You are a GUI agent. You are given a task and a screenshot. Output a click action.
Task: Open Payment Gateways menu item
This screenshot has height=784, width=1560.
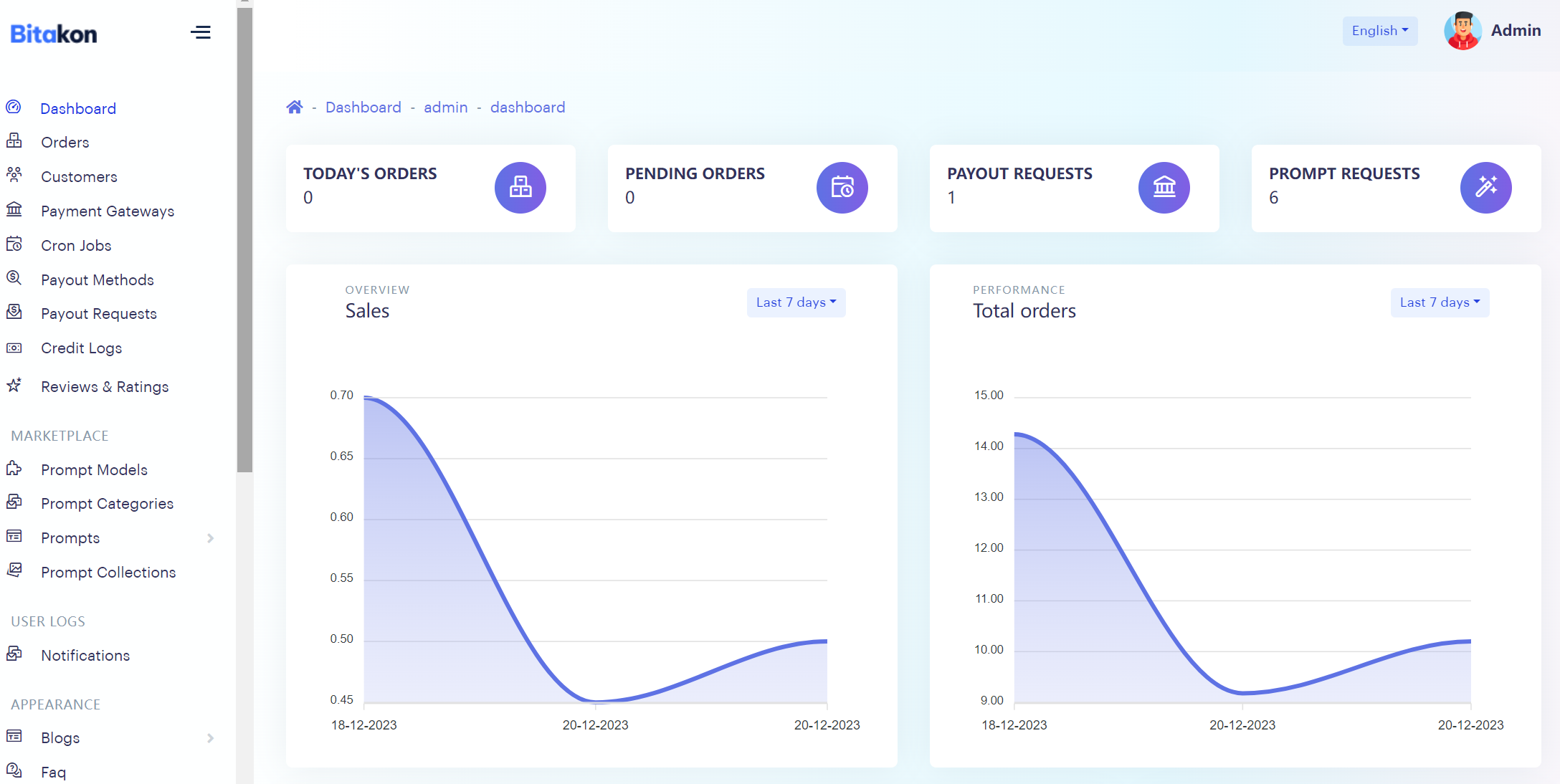click(x=108, y=211)
